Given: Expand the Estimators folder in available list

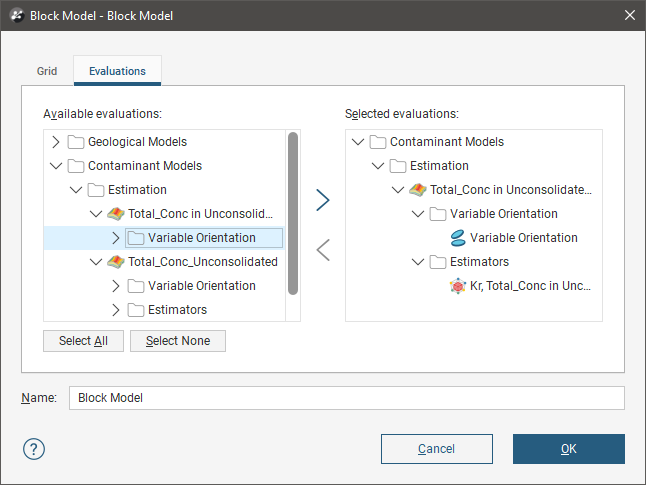Looking at the screenshot, I should tap(115, 310).
